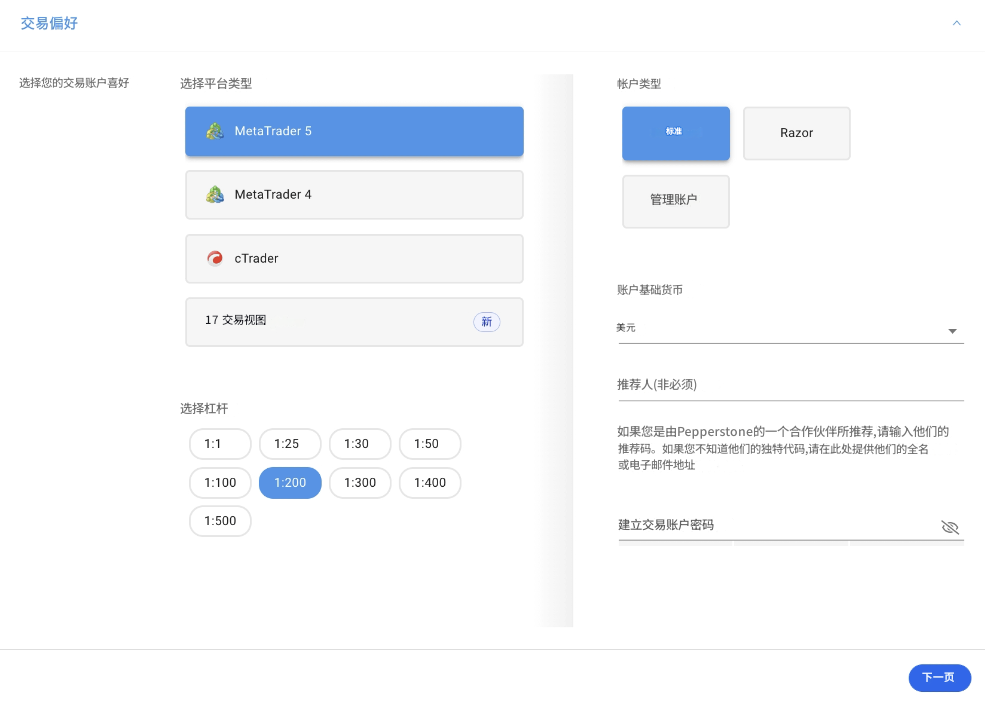Select leverage 1:300

[360, 483]
